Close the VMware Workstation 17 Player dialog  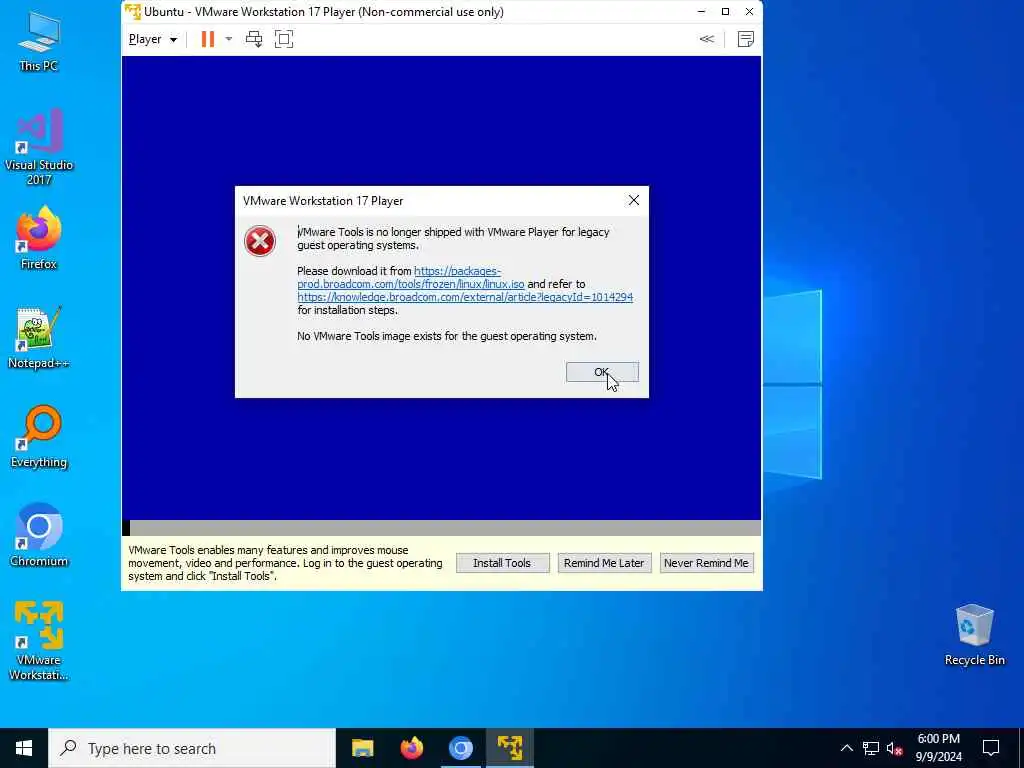pyautogui.click(x=633, y=200)
